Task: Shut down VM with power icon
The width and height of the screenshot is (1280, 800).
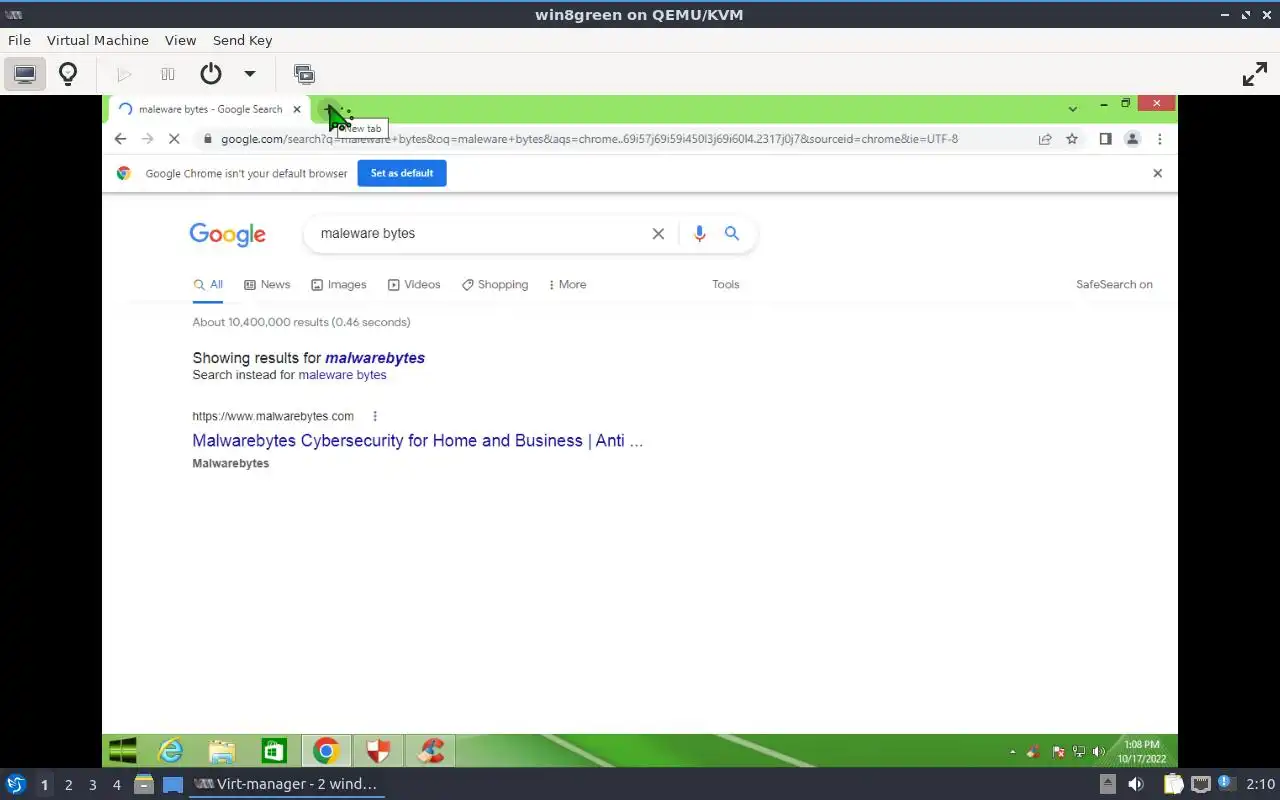Action: click(x=210, y=74)
